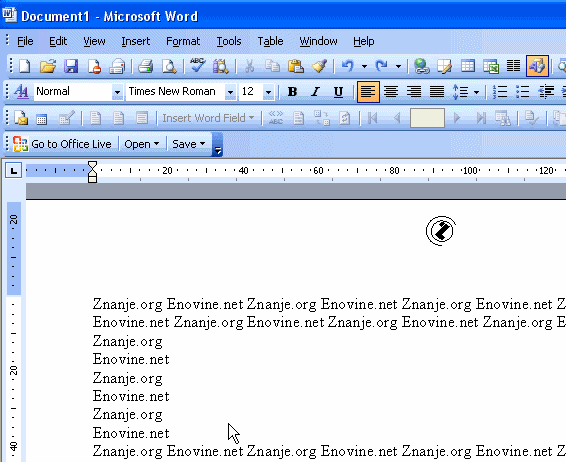Click the E-mail envelope toolbar icon
This screenshot has height=462, width=566.
click(117, 66)
